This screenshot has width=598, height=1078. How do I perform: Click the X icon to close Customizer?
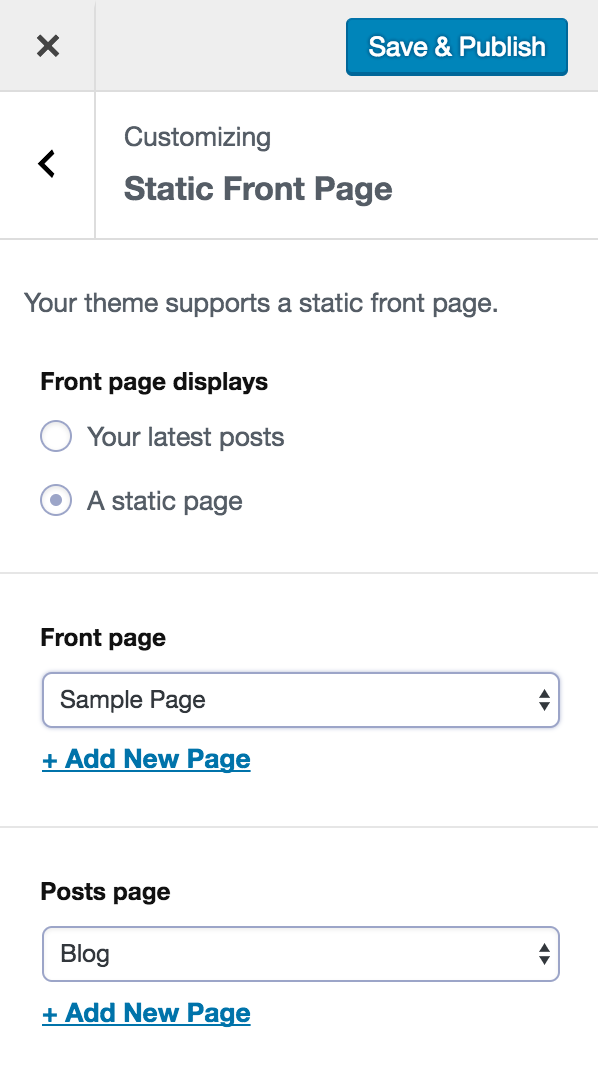[47, 46]
